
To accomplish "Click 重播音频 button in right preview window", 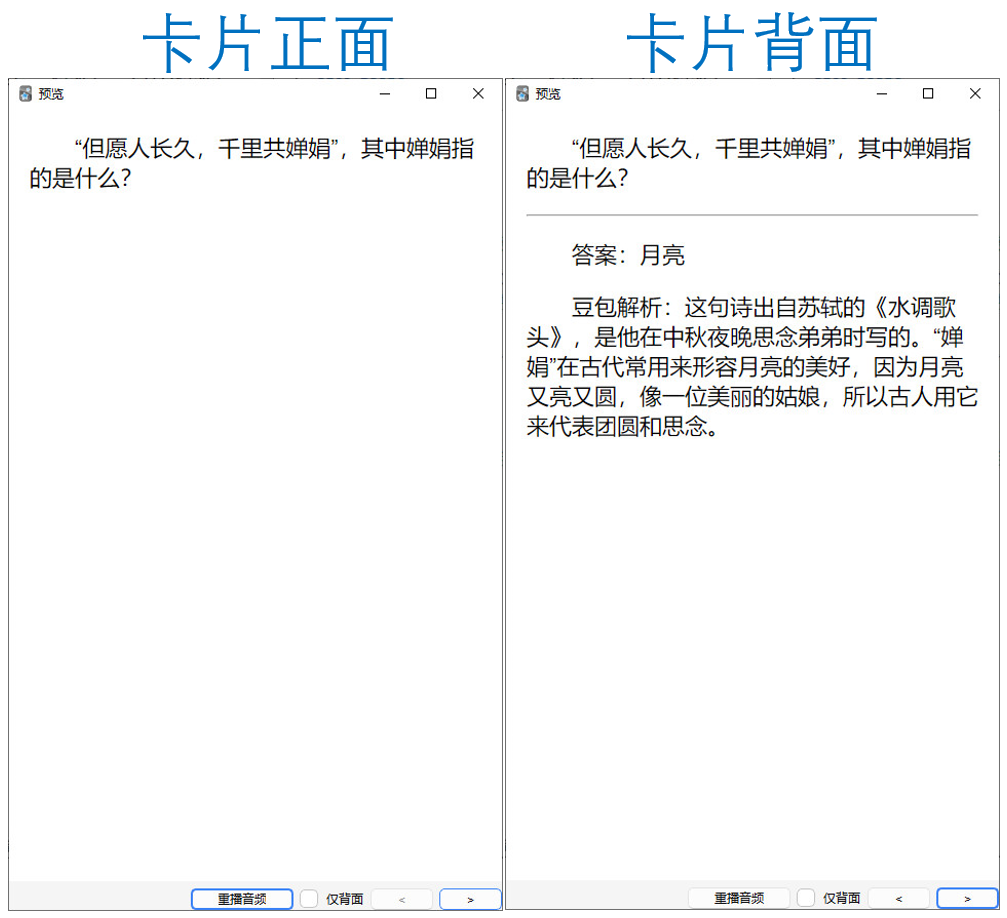I will [x=739, y=898].
